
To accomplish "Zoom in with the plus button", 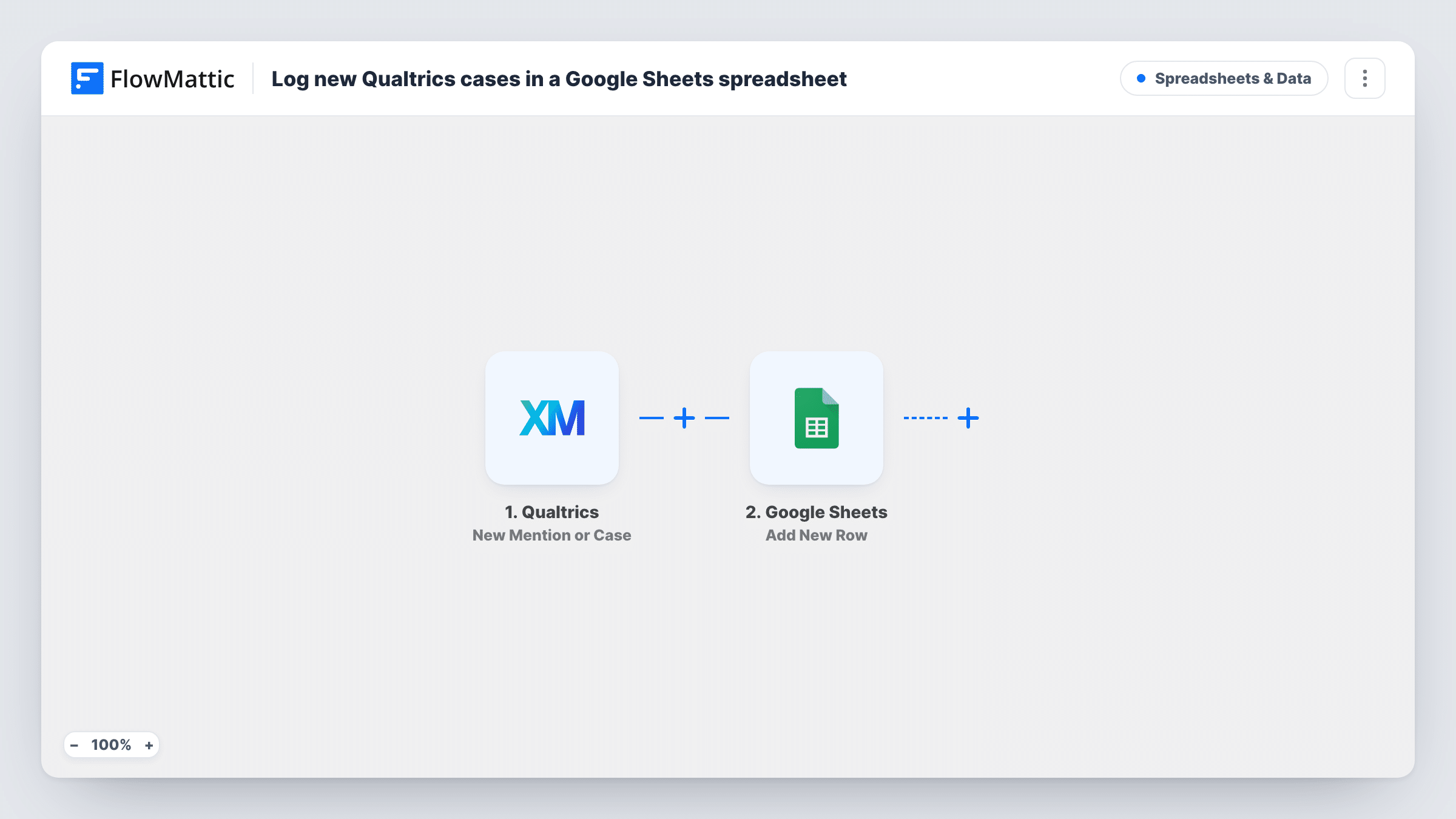I will [149, 745].
